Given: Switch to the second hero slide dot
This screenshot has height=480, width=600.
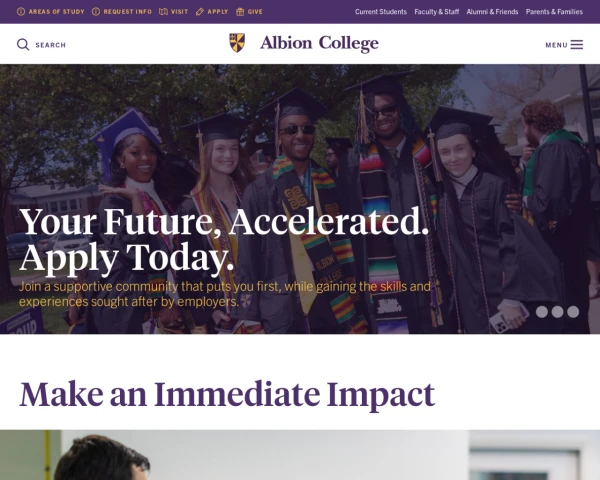Looking at the screenshot, I should tap(558, 312).
